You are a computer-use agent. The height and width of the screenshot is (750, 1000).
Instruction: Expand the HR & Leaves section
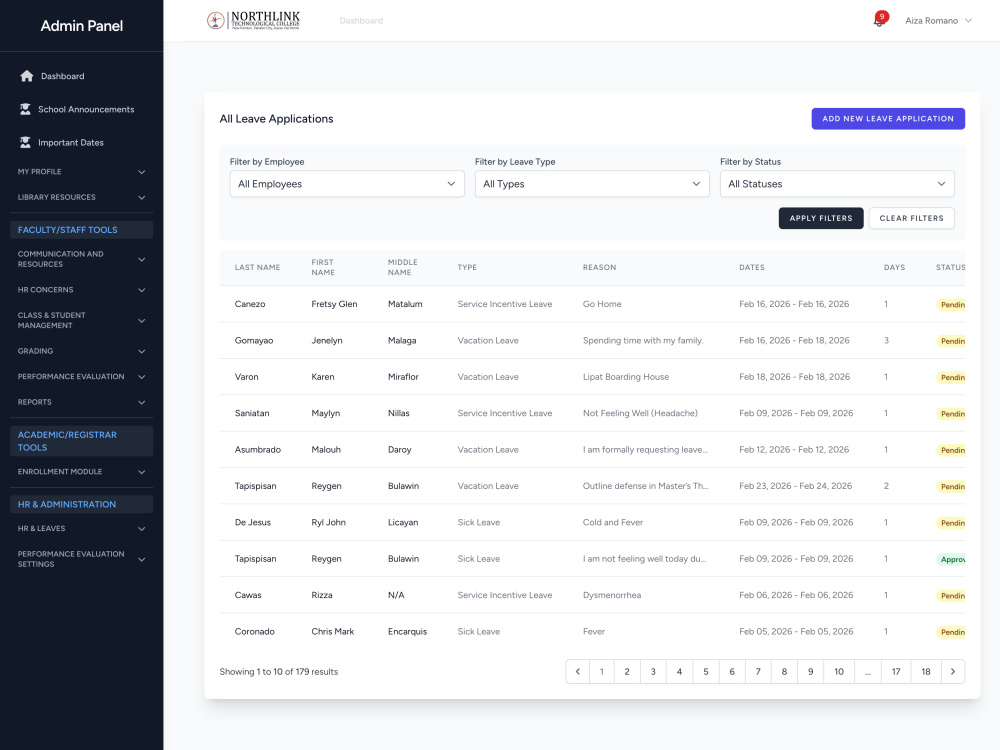pos(82,528)
